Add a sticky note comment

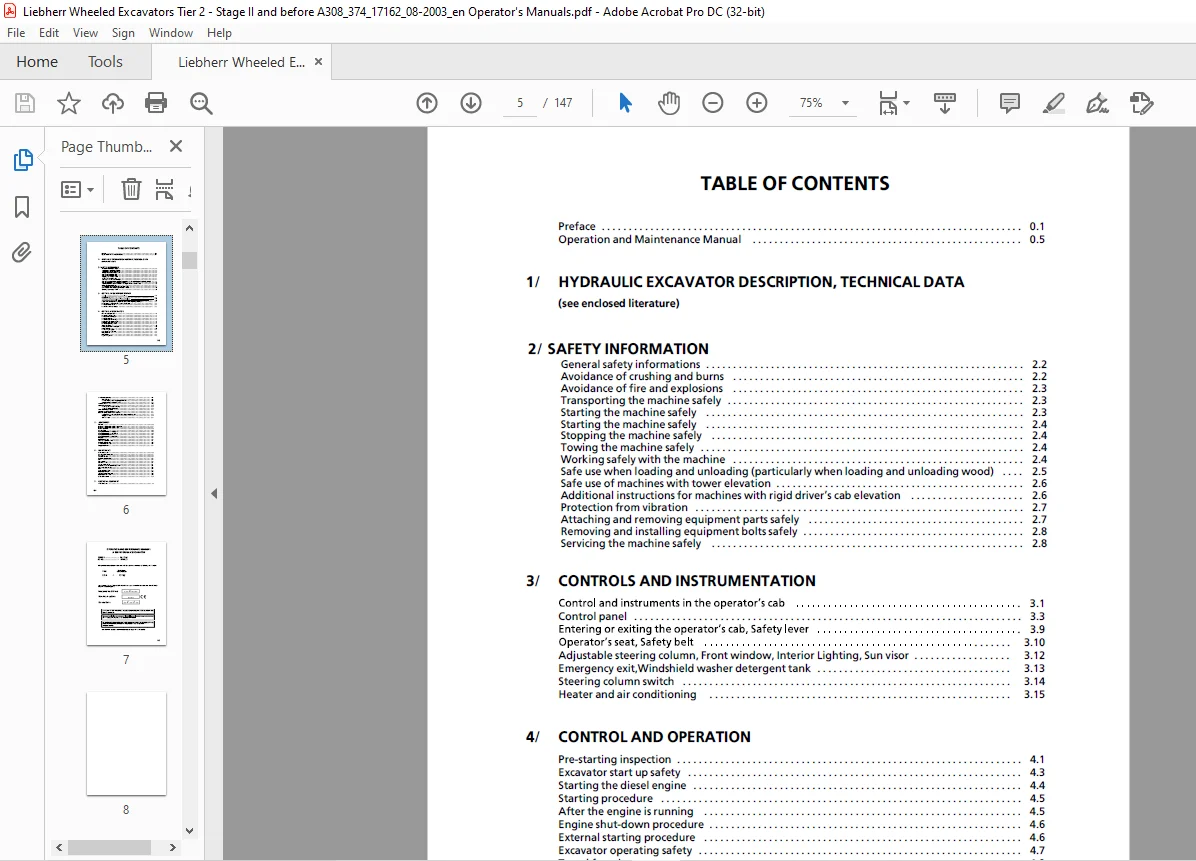[x=1010, y=103]
